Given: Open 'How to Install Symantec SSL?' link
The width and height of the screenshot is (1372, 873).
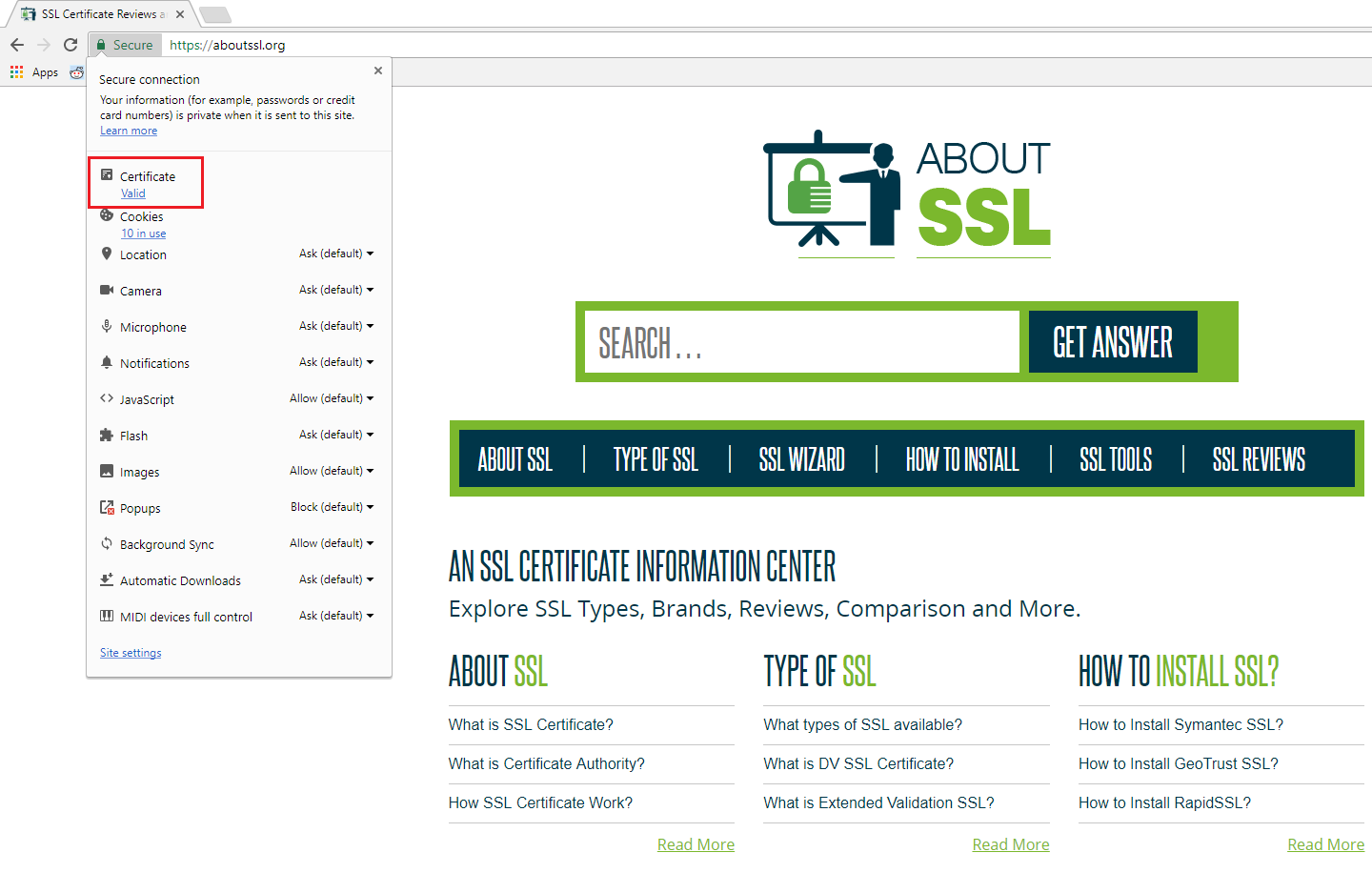Looking at the screenshot, I should tap(1180, 724).
